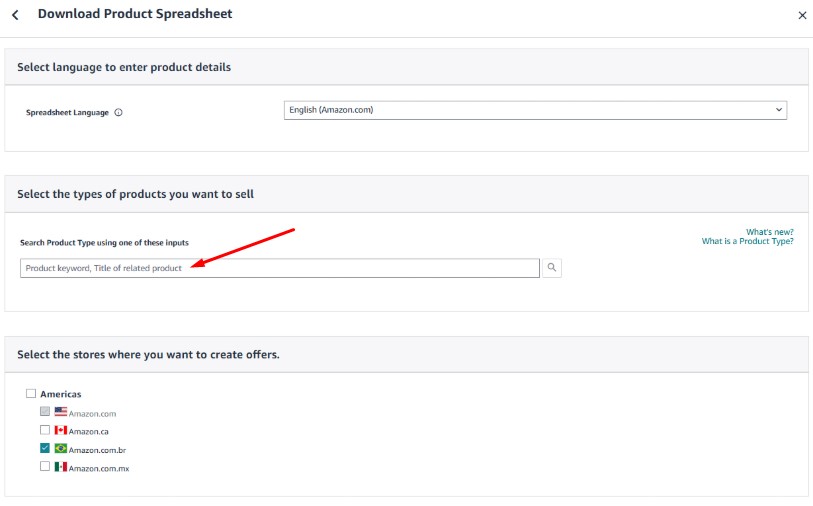Click the dropdown arrow of language selector

tap(778, 110)
